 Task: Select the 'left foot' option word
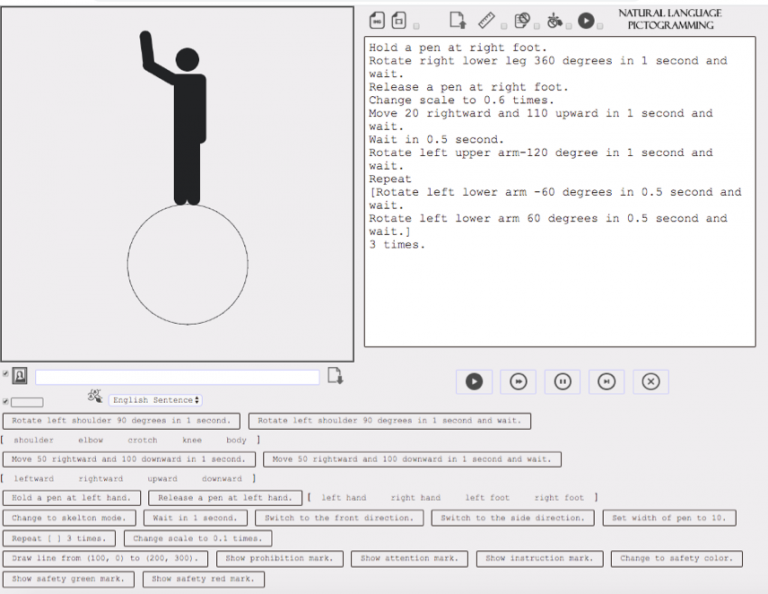pos(487,498)
